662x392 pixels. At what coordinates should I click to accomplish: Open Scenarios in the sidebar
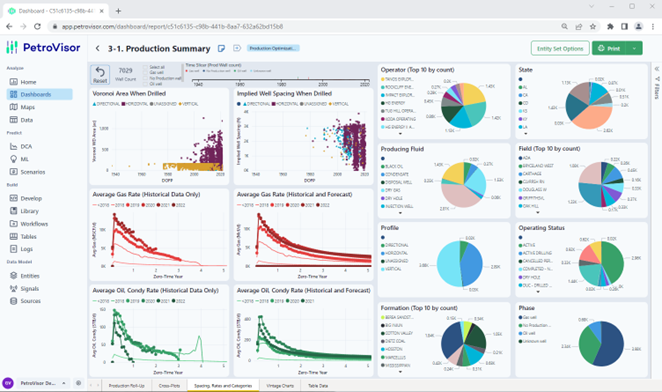(x=33, y=172)
